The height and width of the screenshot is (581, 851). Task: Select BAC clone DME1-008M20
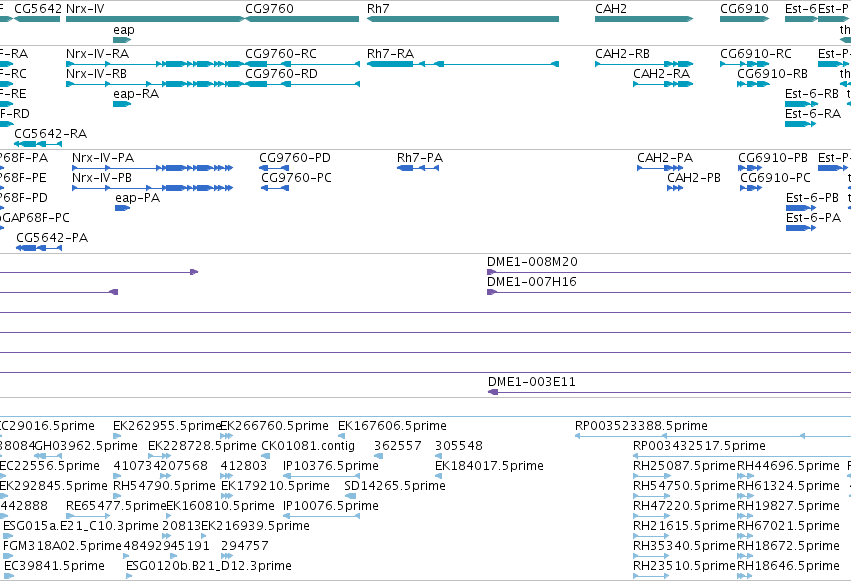click(669, 272)
